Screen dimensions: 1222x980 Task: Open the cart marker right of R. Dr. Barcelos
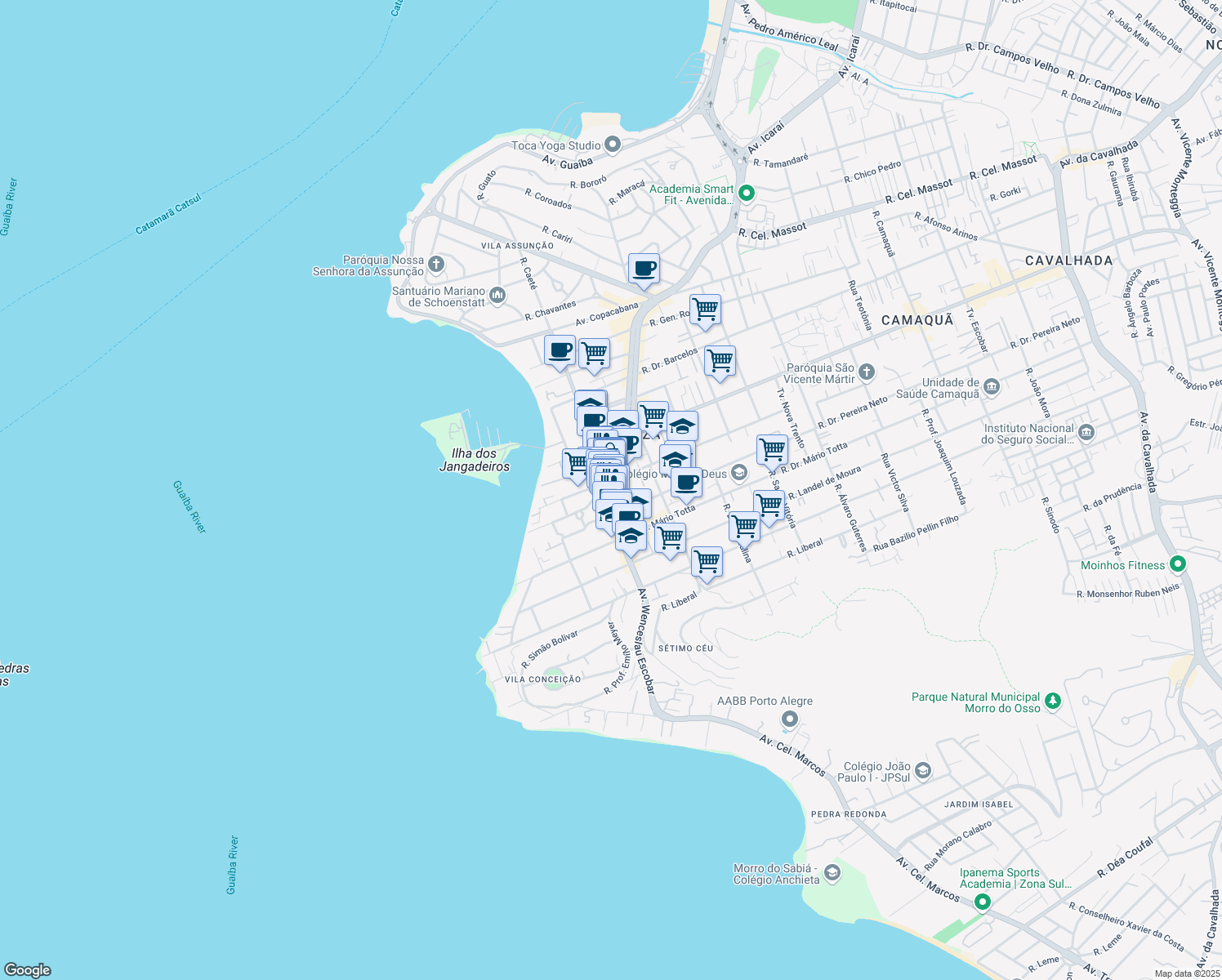tap(720, 360)
